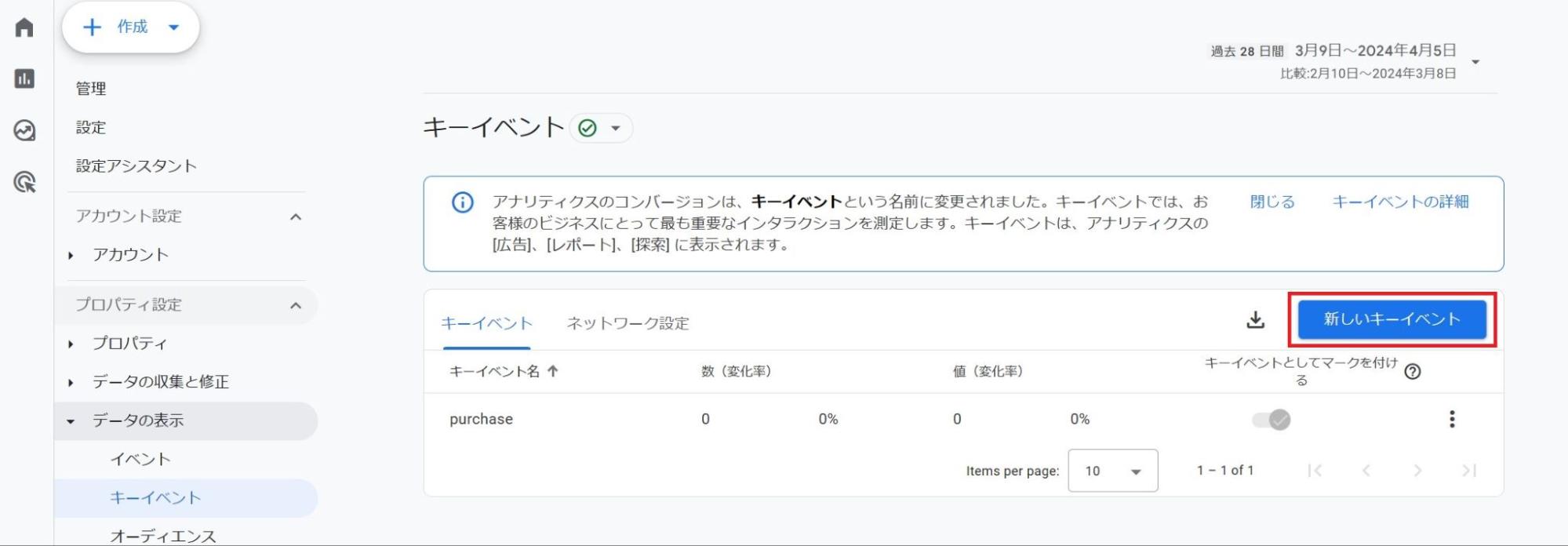Open the Explore icon in sidebar

[x=24, y=130]
